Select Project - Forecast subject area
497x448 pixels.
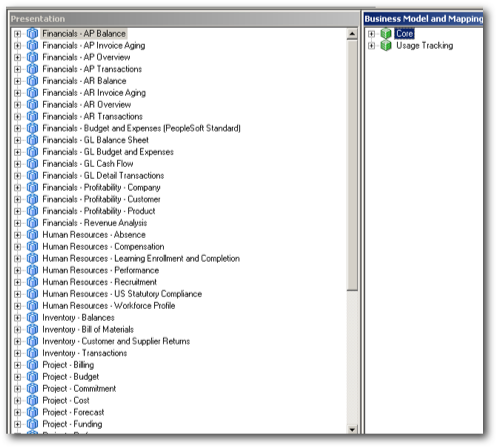73,412
